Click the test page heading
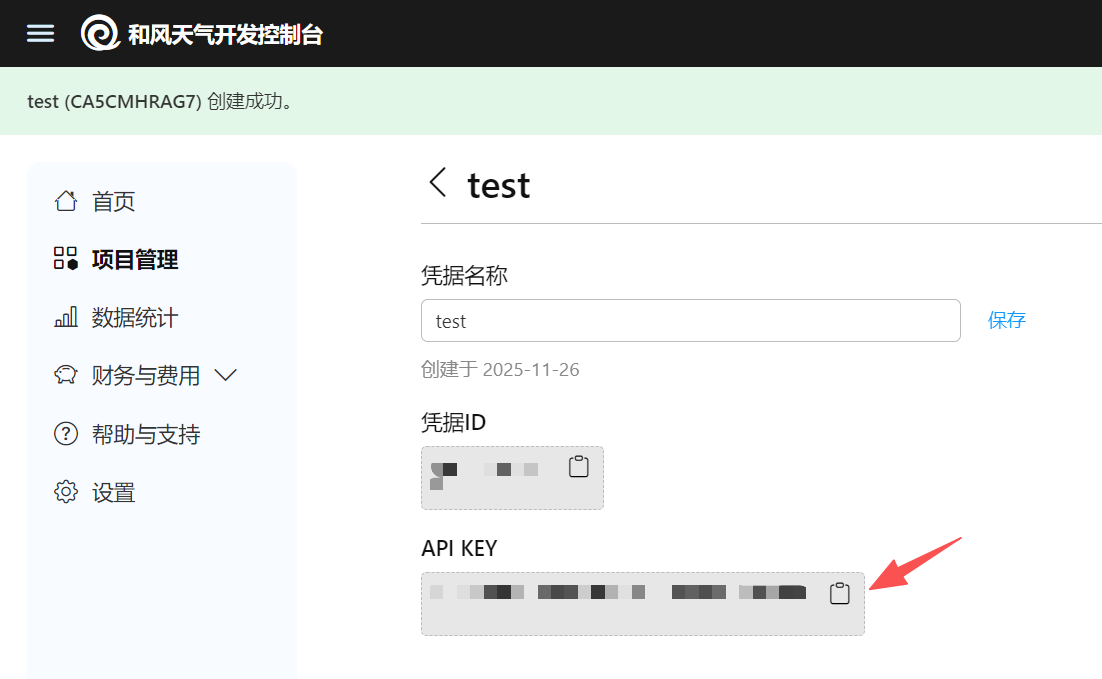This screenshot has height=679, width=1102. pos(499,186)
